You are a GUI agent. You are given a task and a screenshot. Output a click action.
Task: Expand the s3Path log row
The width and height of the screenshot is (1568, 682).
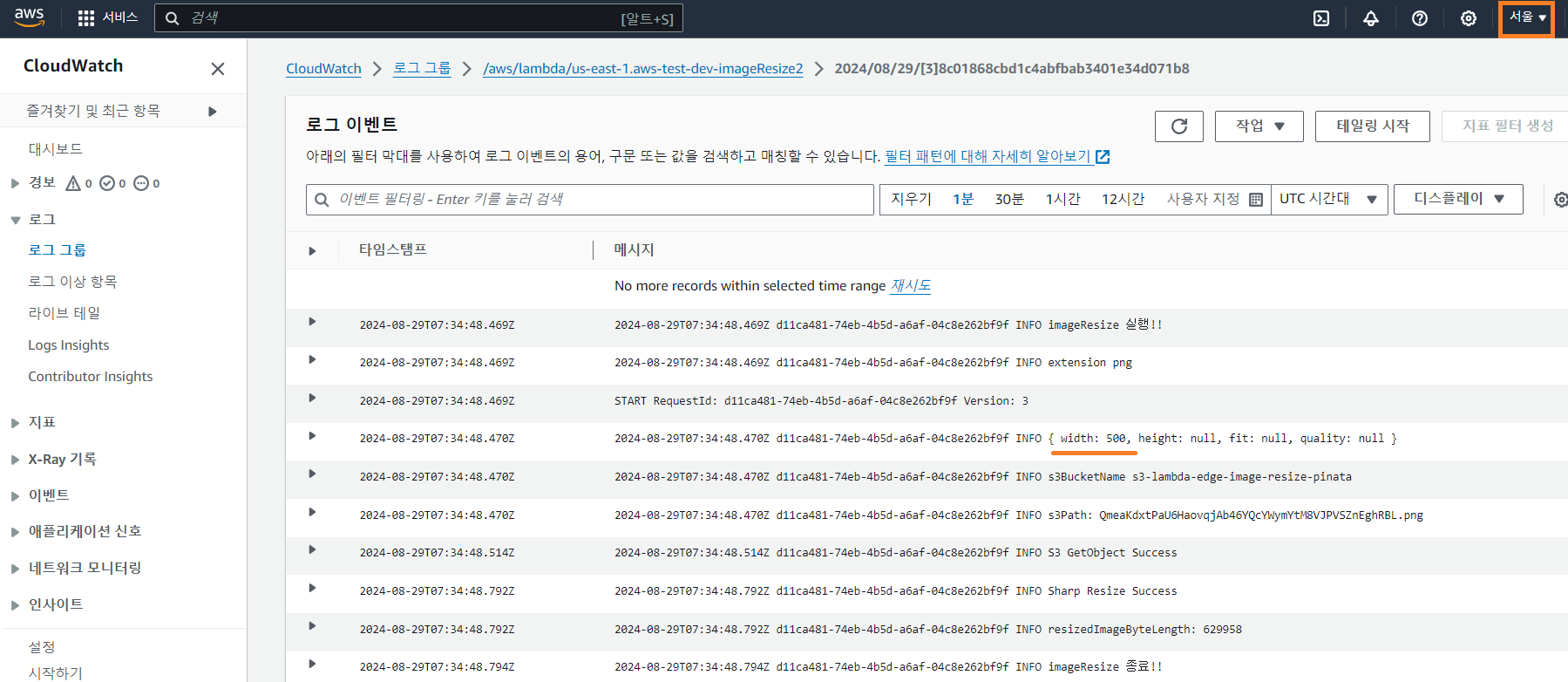[312, 512]
